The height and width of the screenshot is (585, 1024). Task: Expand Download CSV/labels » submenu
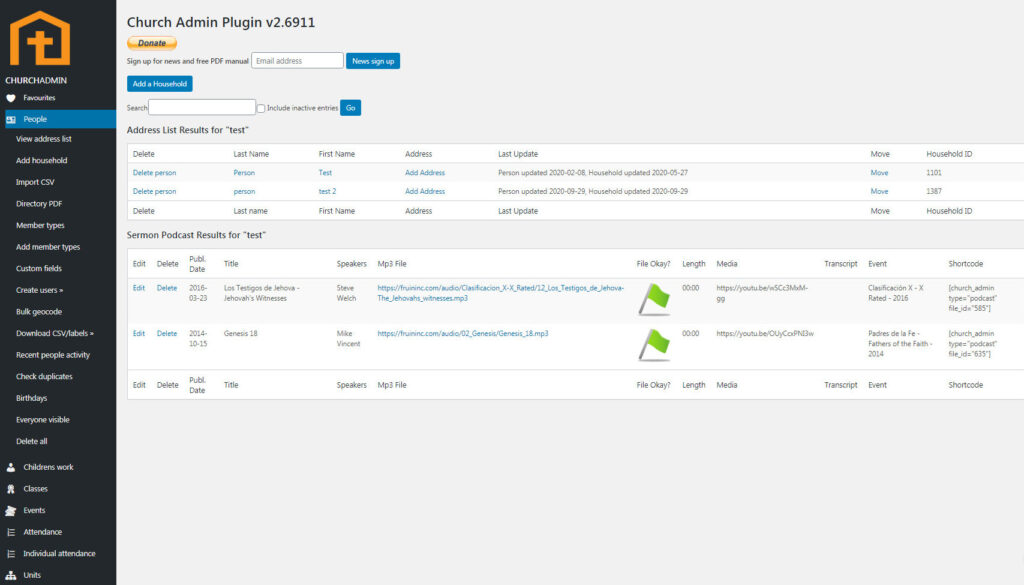(x=55, y=333)
